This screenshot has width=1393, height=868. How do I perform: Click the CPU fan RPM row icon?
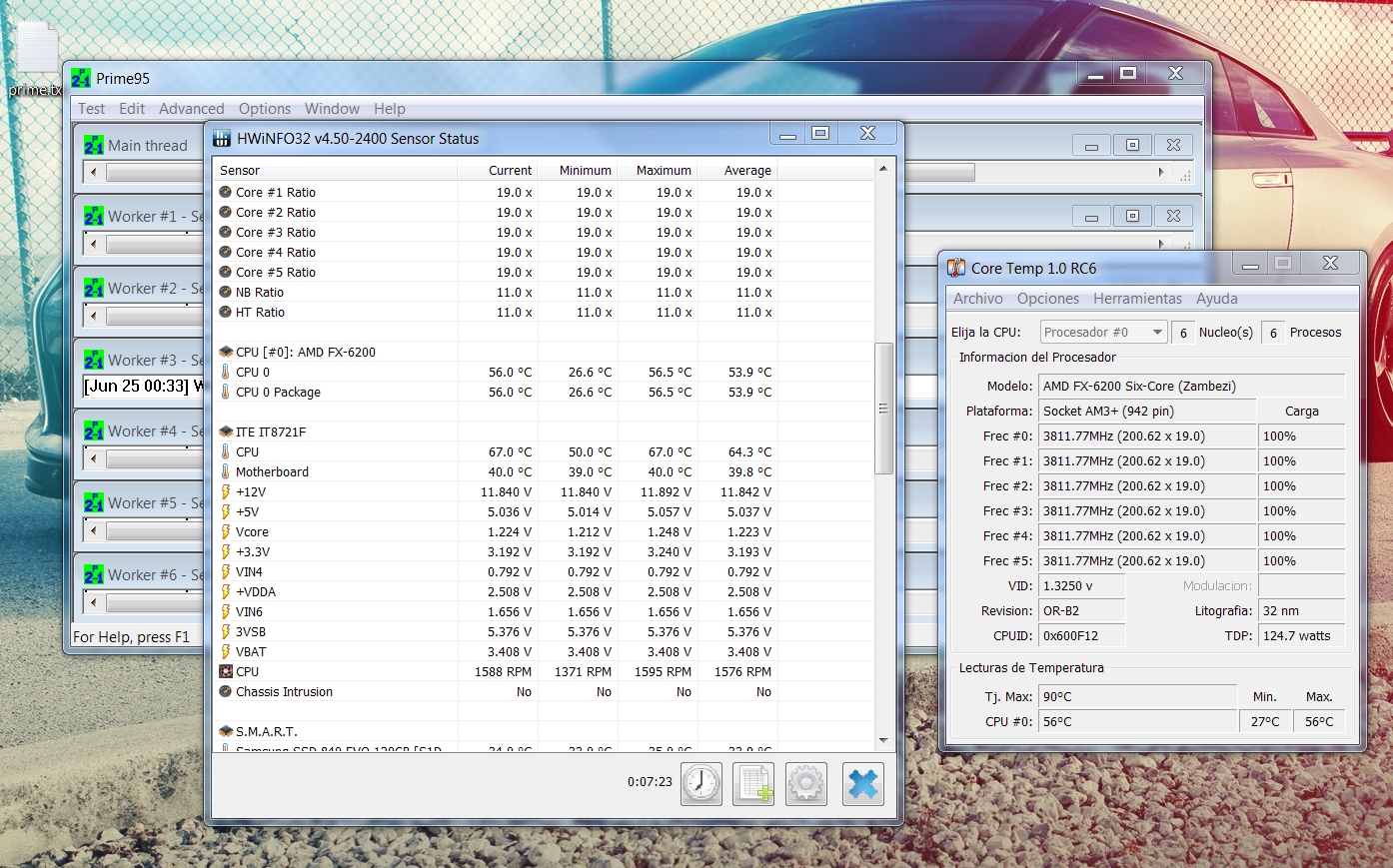226,671
